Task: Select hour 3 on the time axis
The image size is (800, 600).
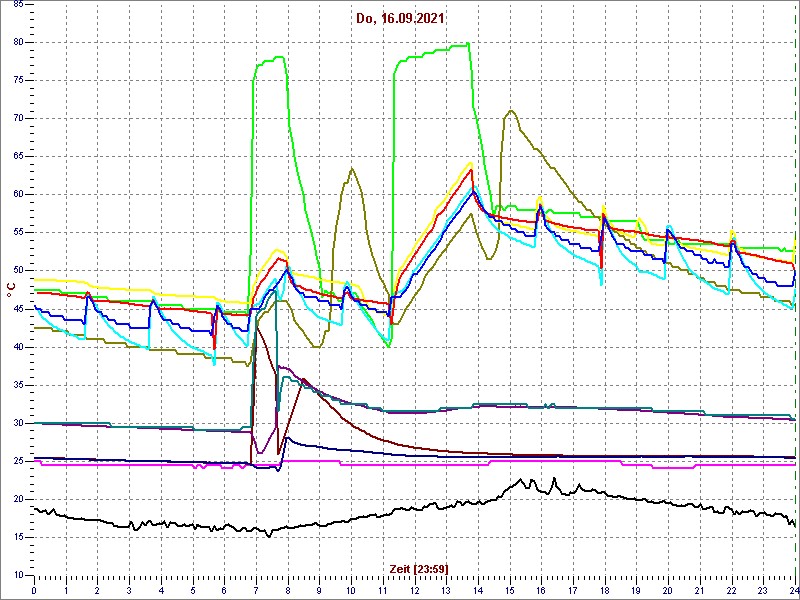Action: pyautogui.click(x=129, y=589)
